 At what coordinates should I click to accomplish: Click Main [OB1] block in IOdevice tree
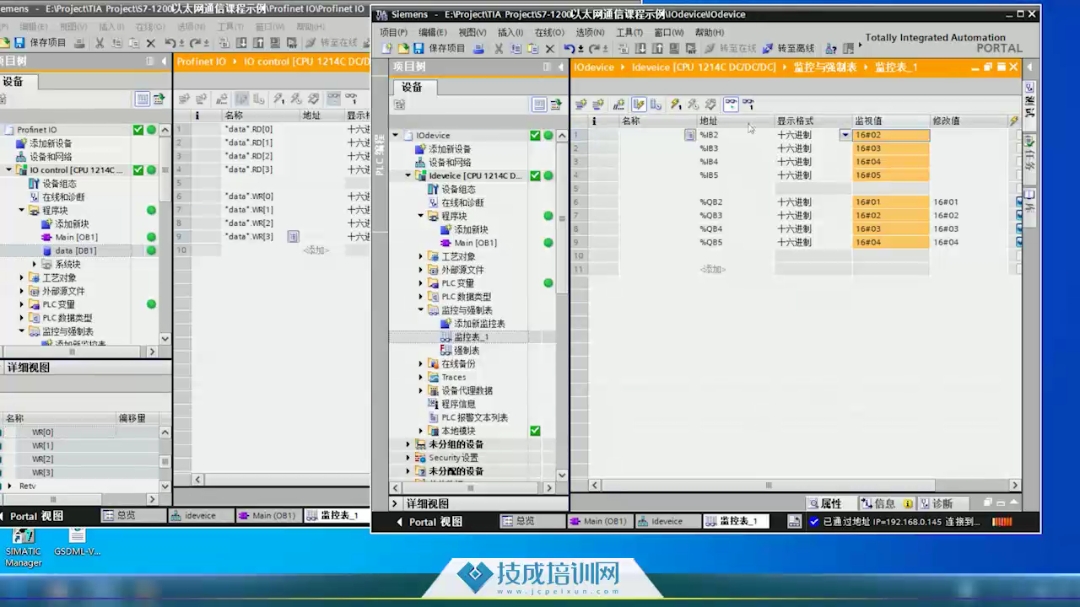[475, 243]
